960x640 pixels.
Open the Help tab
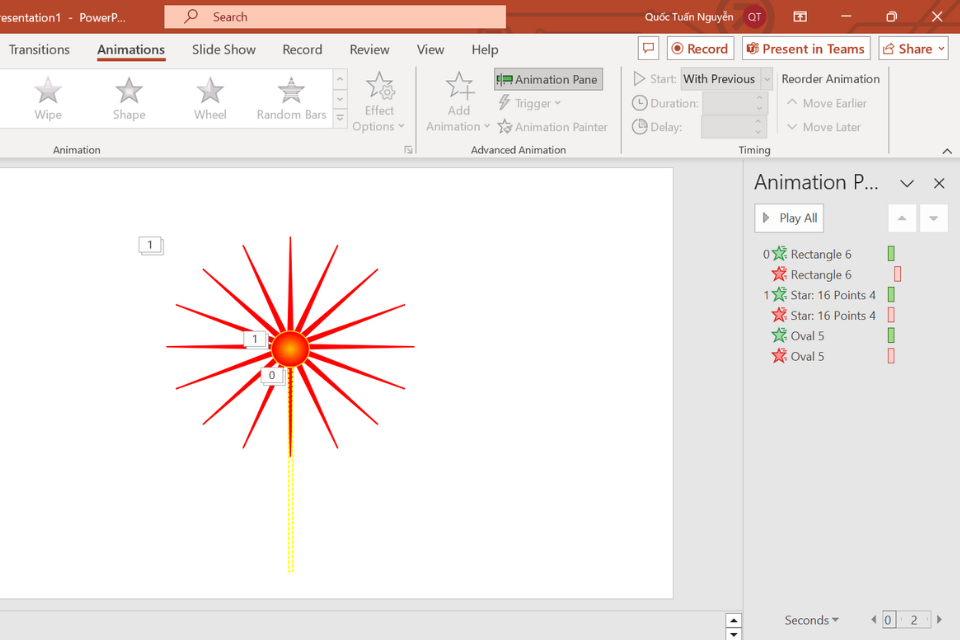click(x=484, y=50)
